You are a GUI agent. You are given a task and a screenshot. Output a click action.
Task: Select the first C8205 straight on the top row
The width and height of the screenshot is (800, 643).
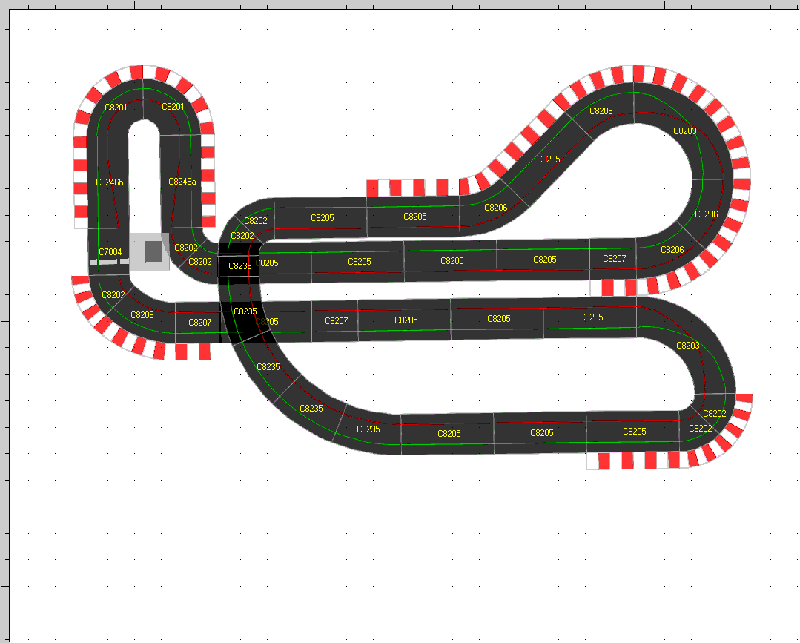322,217
